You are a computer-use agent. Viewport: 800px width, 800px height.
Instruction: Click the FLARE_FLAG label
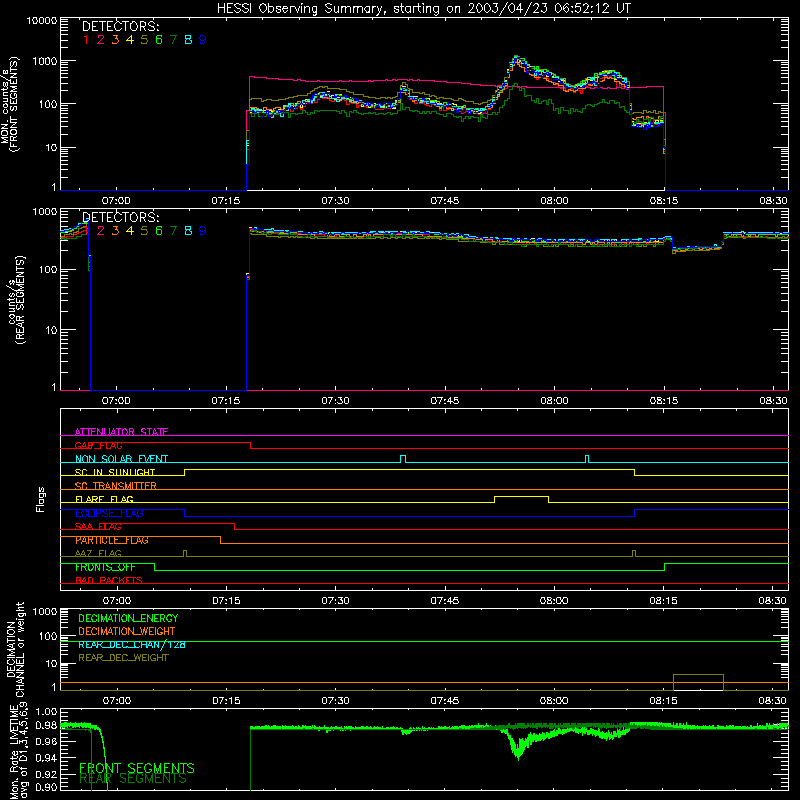(x=104, y=499)
